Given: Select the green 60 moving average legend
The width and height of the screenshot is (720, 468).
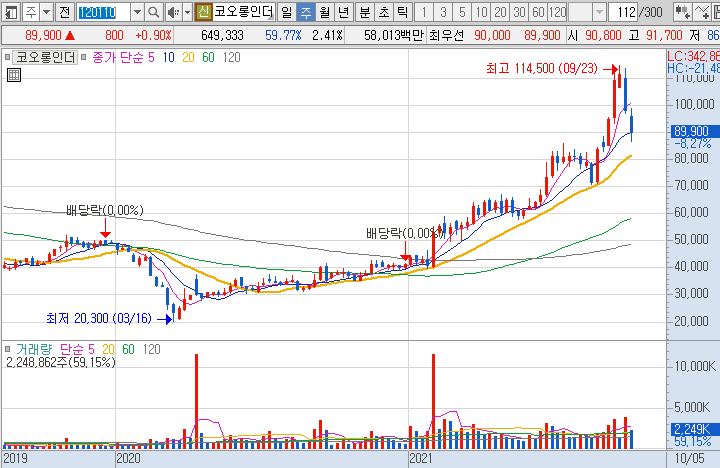Looking at the screenshot, I should 208,57.
